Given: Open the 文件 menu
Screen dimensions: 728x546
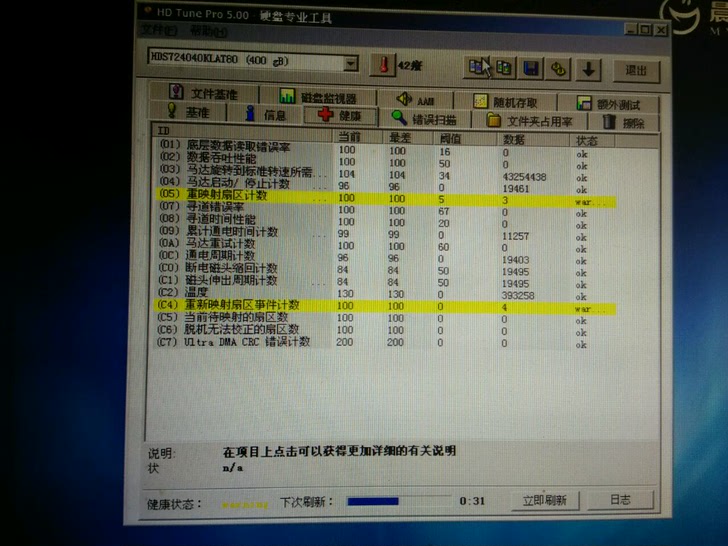Looking at the screenshot, I should 159,31.
